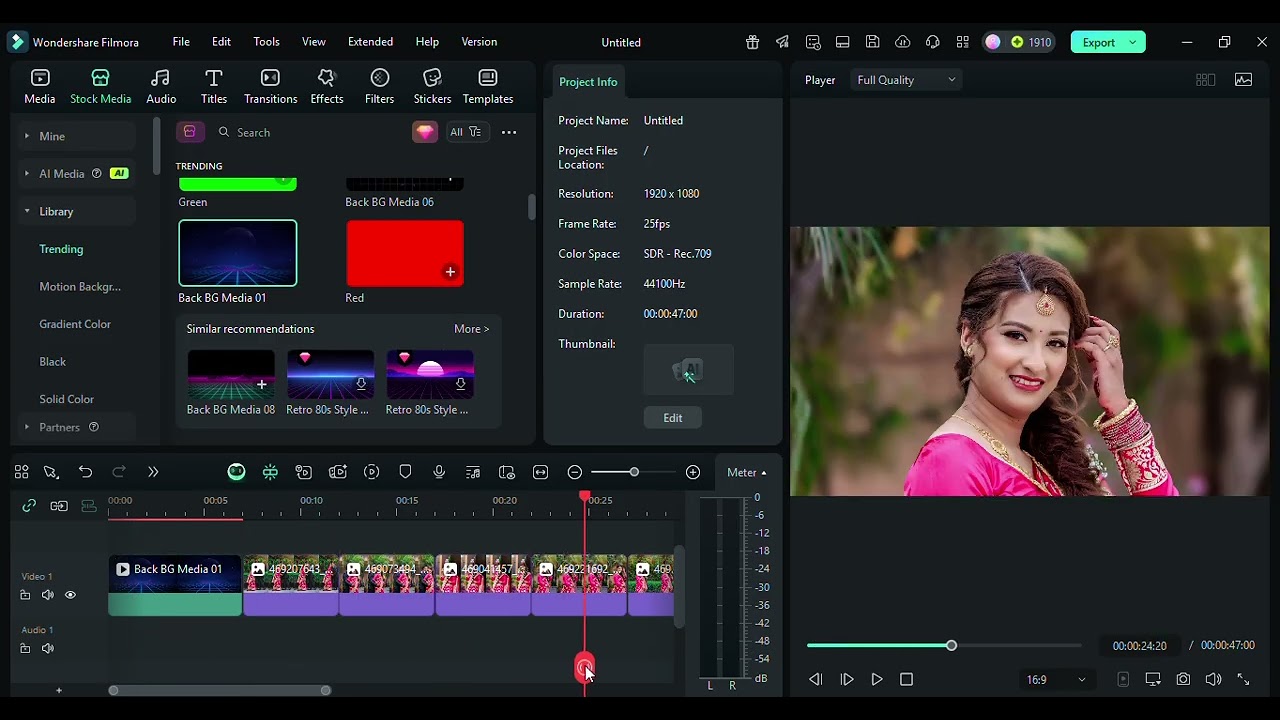Viewport: 1280px width, 720px height.
Task: Select Gradient Color category
Action: [x=75, y=324]
